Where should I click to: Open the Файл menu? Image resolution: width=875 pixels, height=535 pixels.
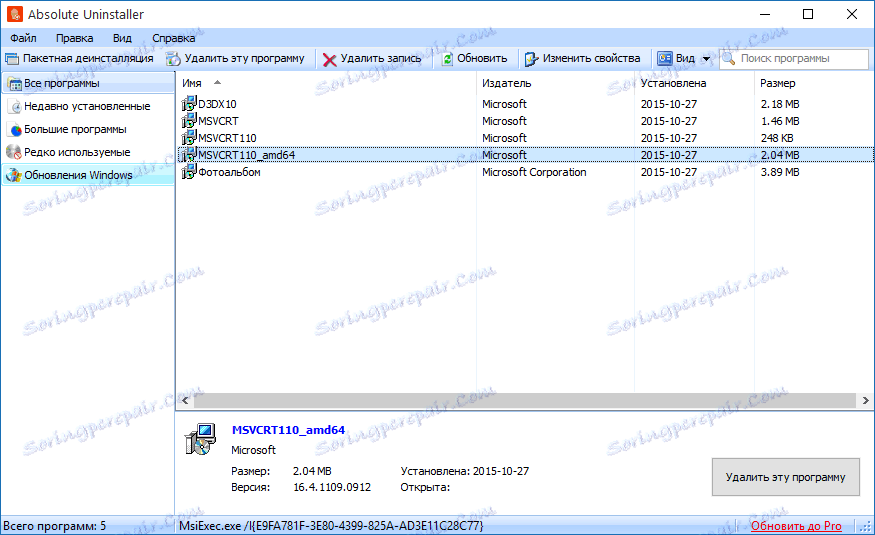coord(23,38)
